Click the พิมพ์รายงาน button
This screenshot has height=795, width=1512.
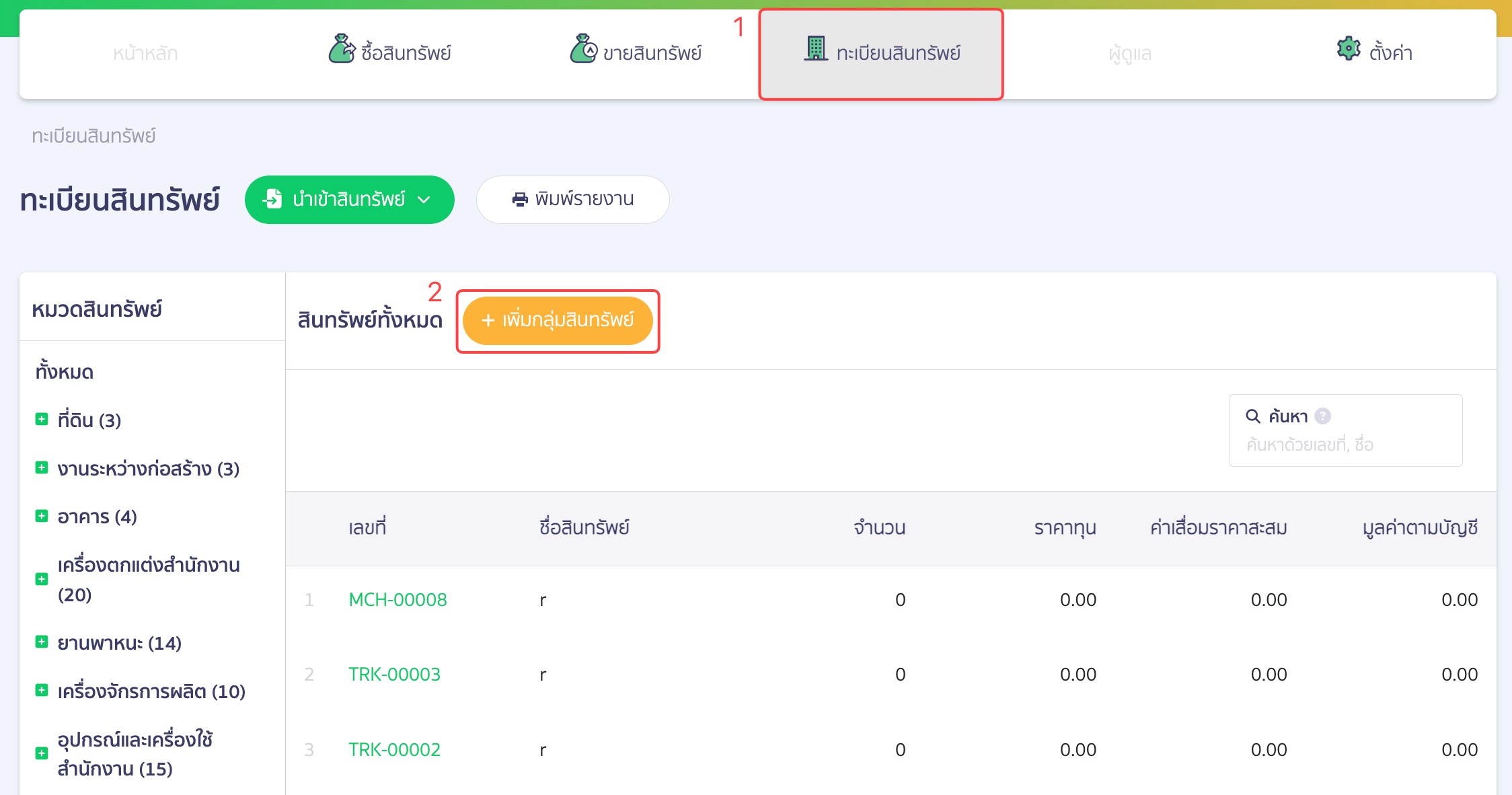pos(572,200)
